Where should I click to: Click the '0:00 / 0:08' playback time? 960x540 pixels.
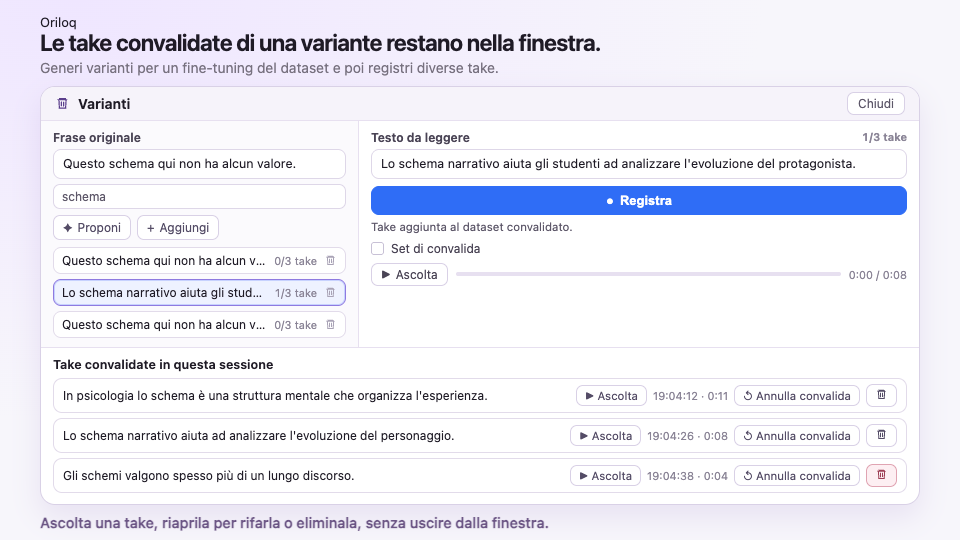point(877,275)
